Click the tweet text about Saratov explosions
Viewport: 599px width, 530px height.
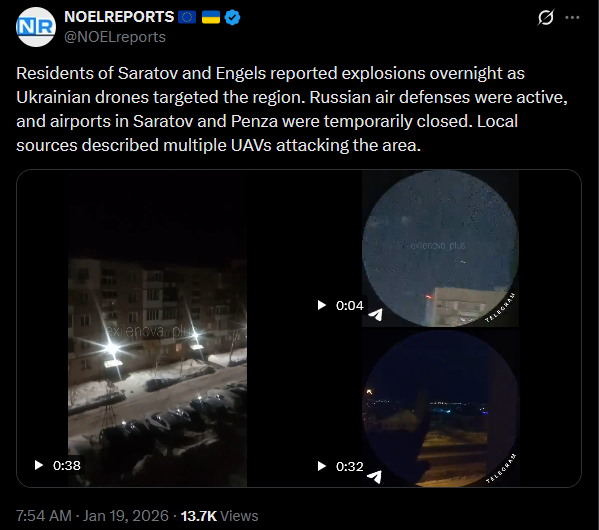(292, 109)
